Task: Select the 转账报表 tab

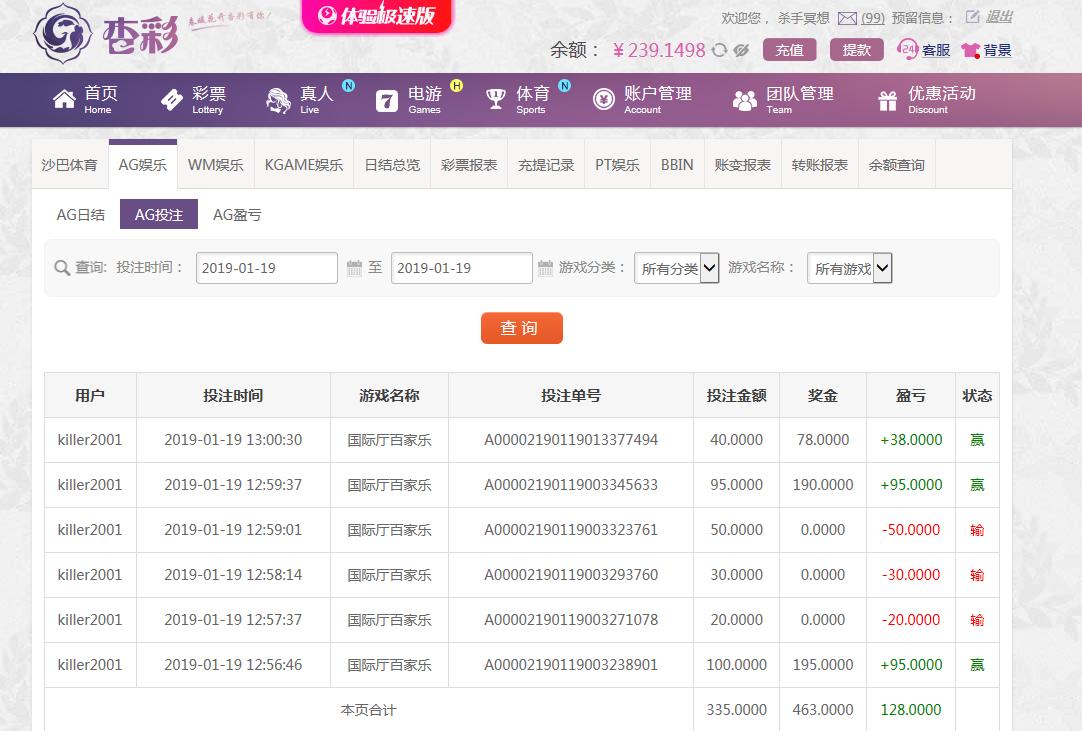Action: click(819, 165)
